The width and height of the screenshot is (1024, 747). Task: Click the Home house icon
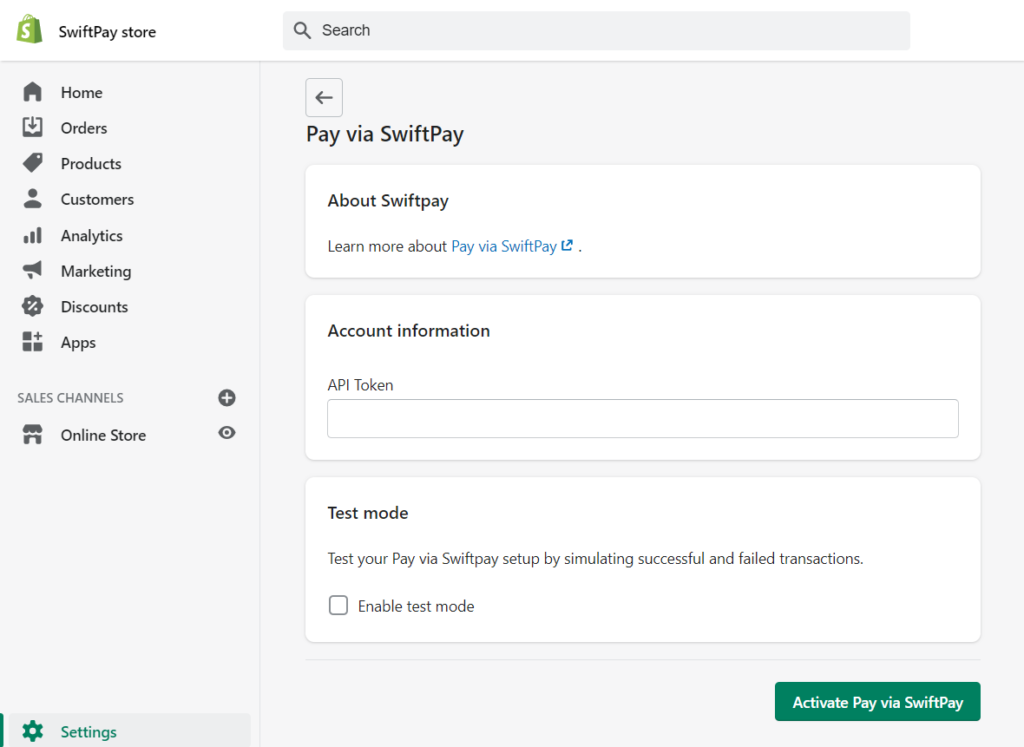32,92
